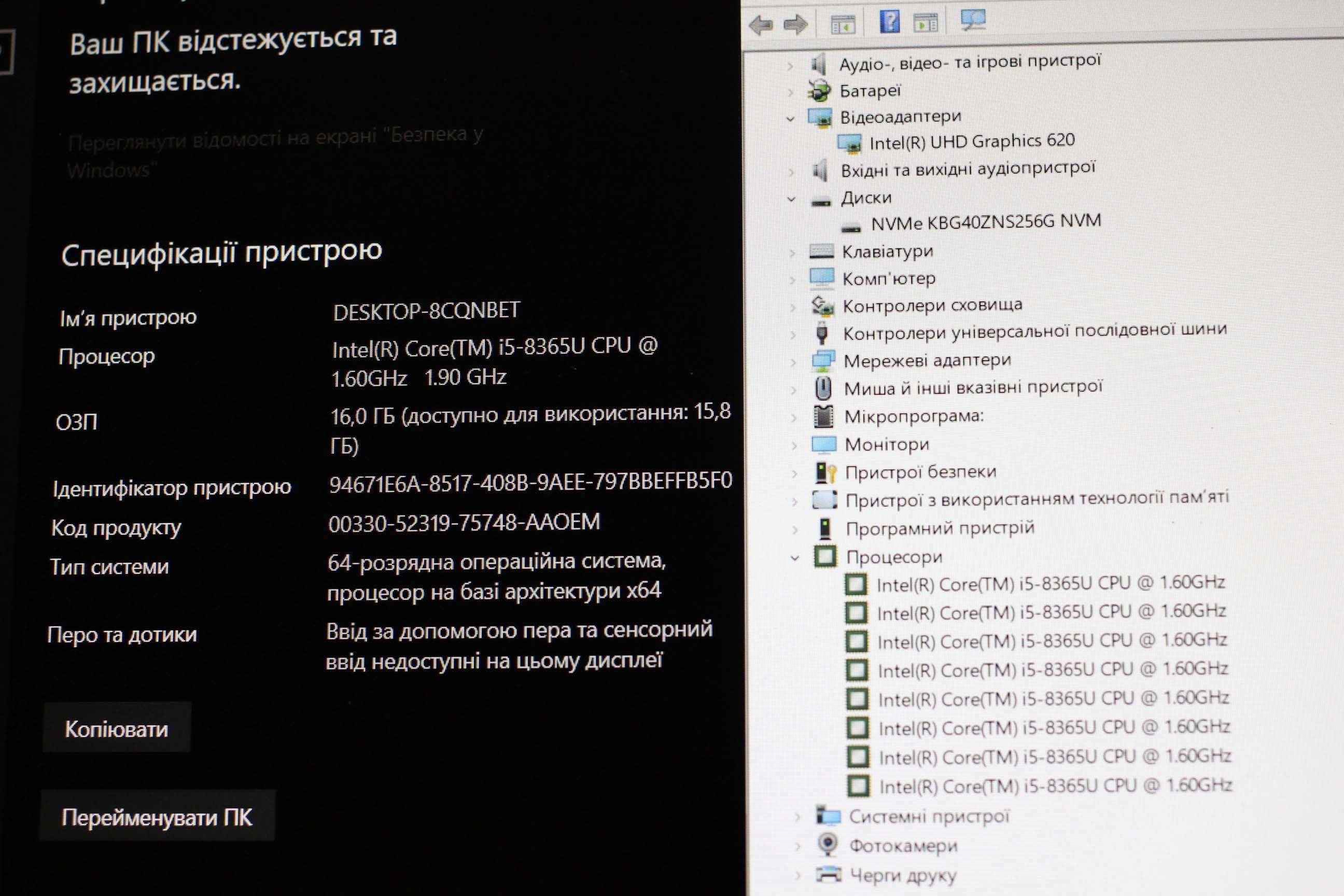Click the Програмний пристрій icon
The width and height of the screenshot is (1344, 896).
pos(824,528)
